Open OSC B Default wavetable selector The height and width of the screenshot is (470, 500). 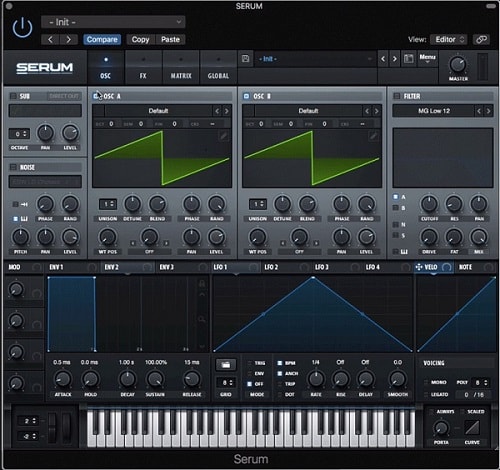click(x=308, y=111)
